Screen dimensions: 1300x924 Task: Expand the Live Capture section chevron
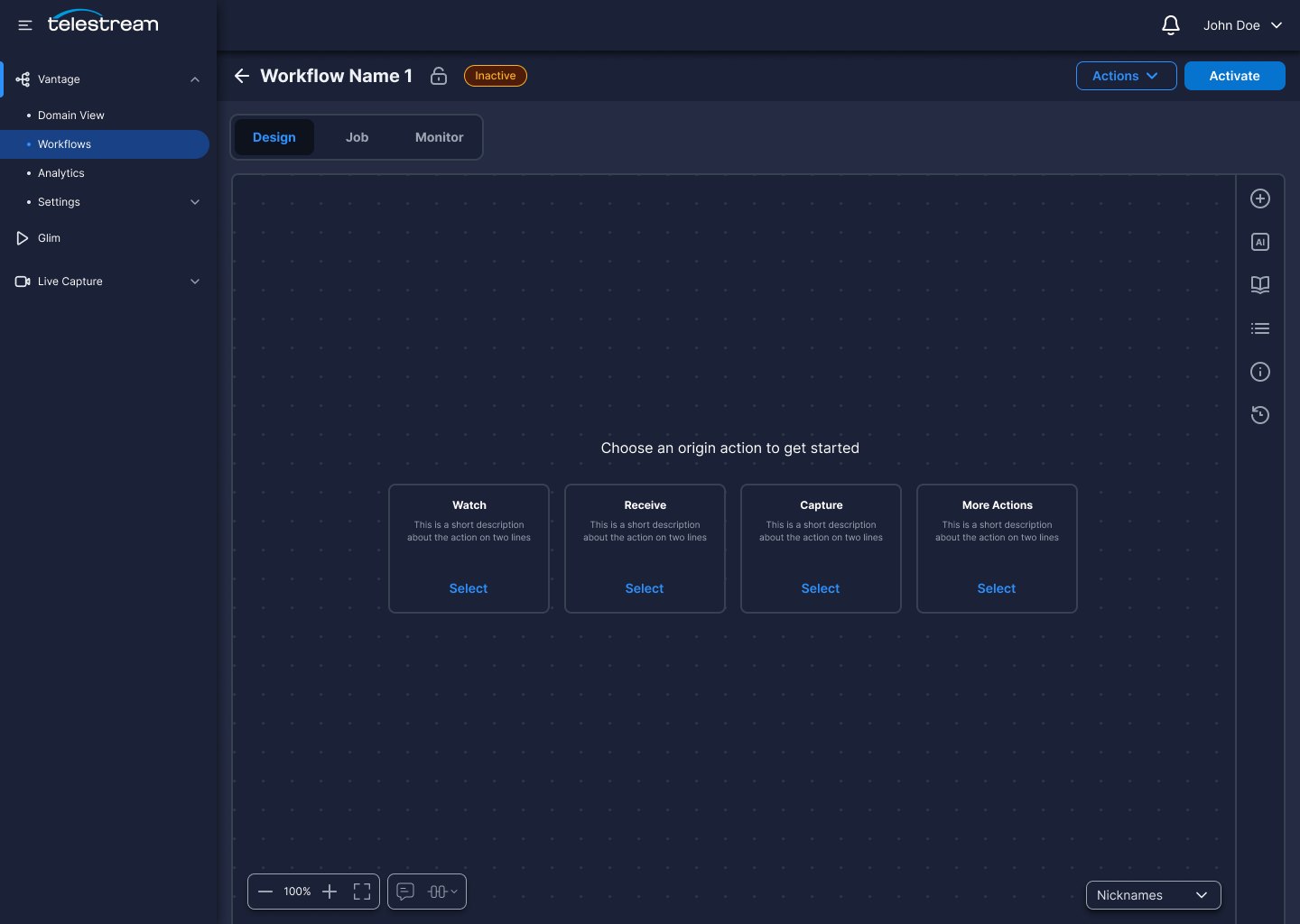(x=195, y=282)
